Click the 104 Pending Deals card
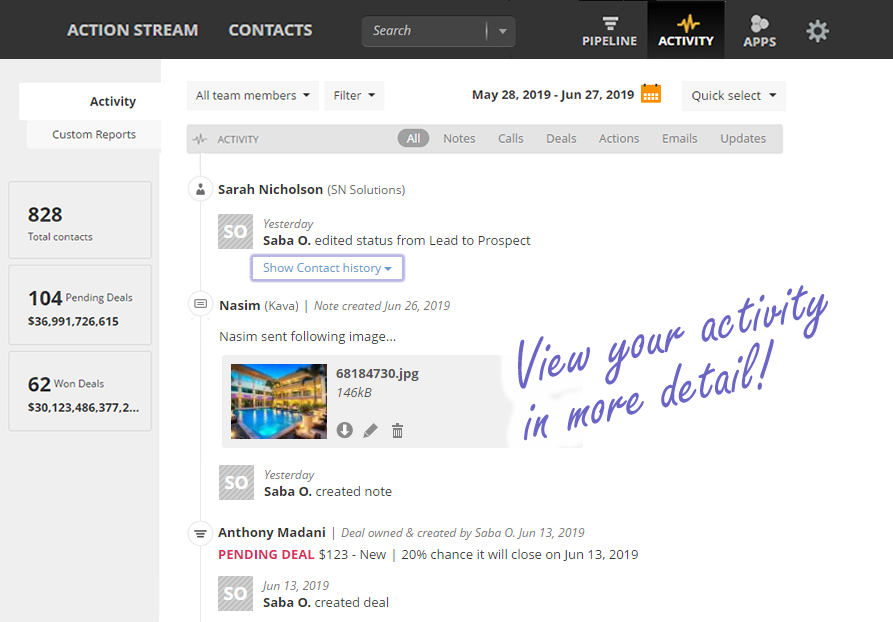This screenshot has height=622, width=893. tap(80, 305)
